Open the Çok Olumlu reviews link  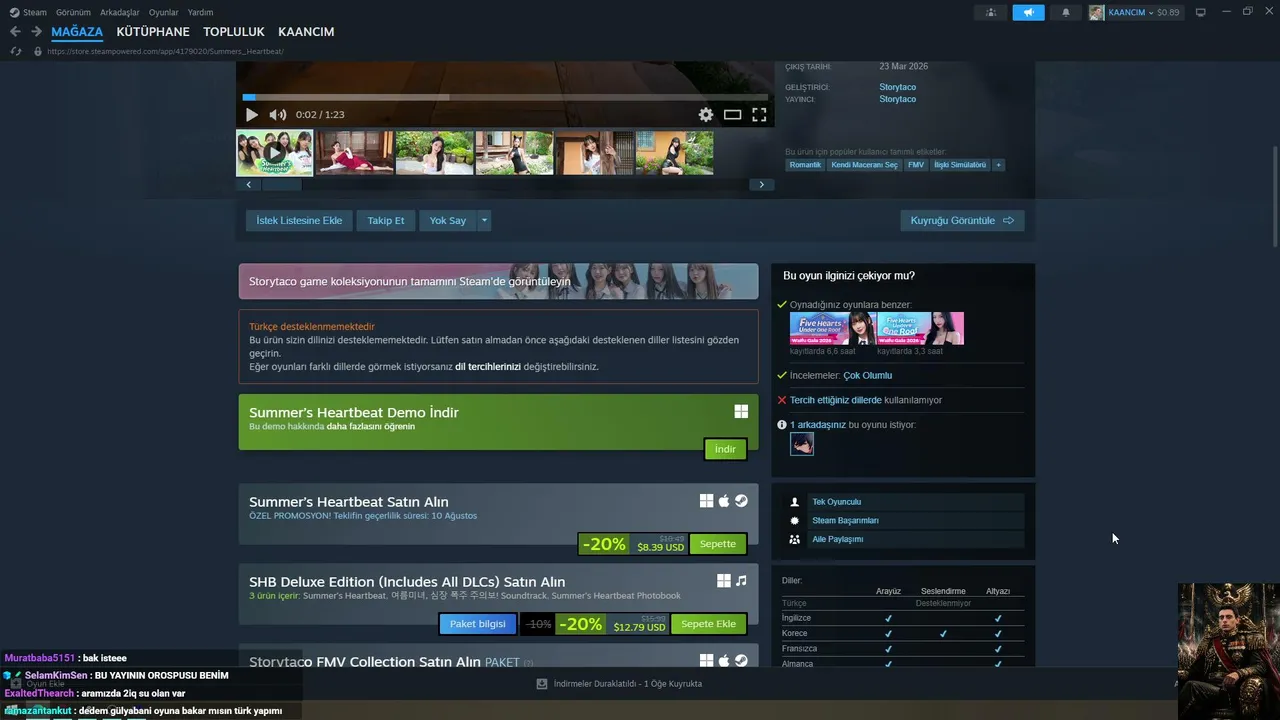pyautogui.click(x=868, y=376)
